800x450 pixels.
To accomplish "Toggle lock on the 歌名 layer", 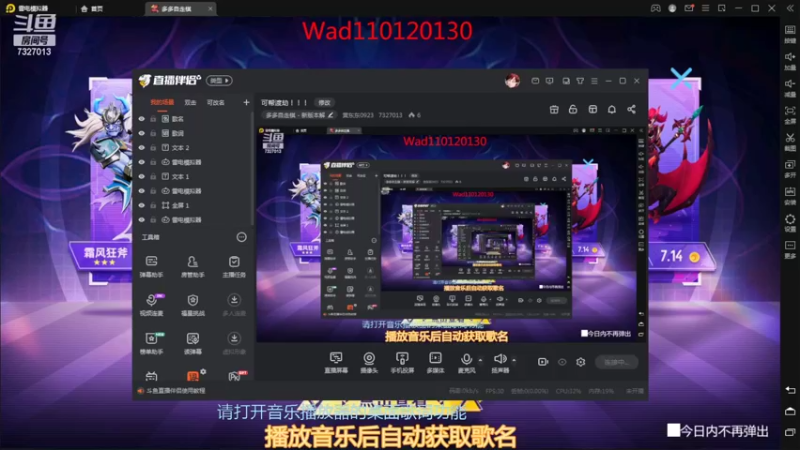I will pyautogui.click(x=153, y=119).
